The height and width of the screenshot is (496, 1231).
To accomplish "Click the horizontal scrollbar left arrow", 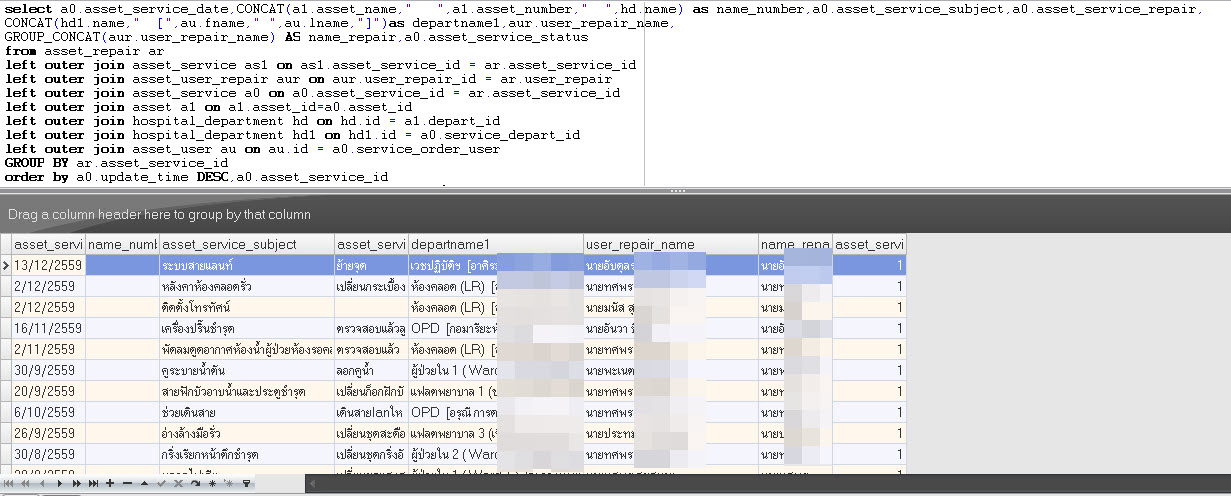I will pos(312,483).
